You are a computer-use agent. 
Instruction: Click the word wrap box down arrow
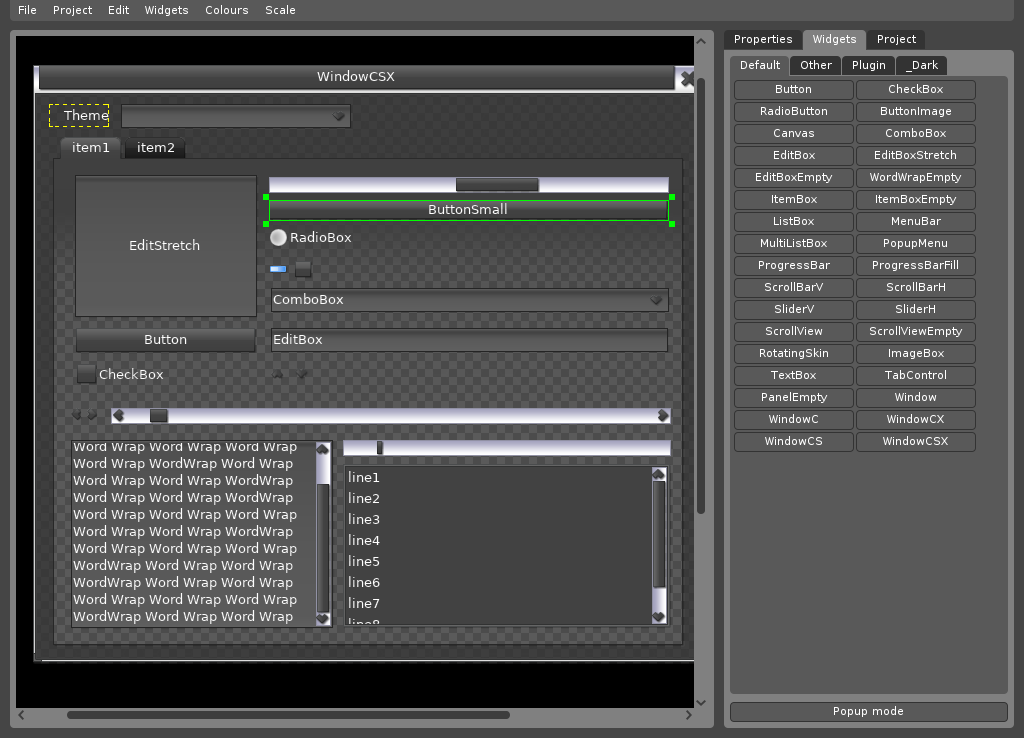click(x=323, y=618)
